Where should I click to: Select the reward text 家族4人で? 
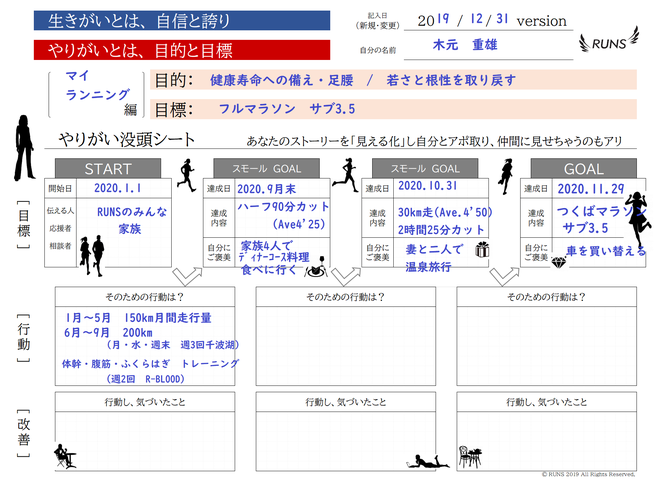266,246
